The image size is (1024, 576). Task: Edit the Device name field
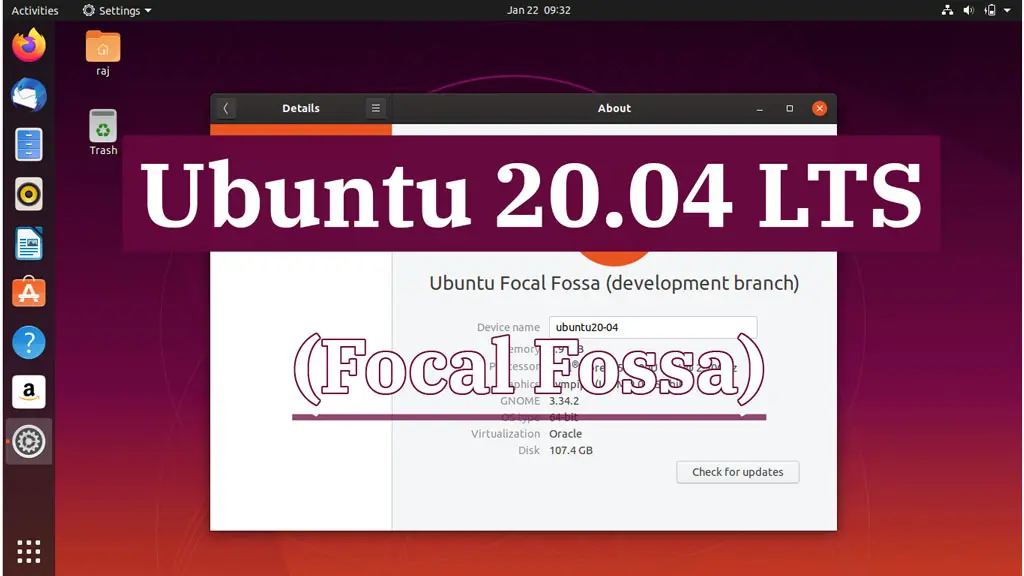click(653, 327)
